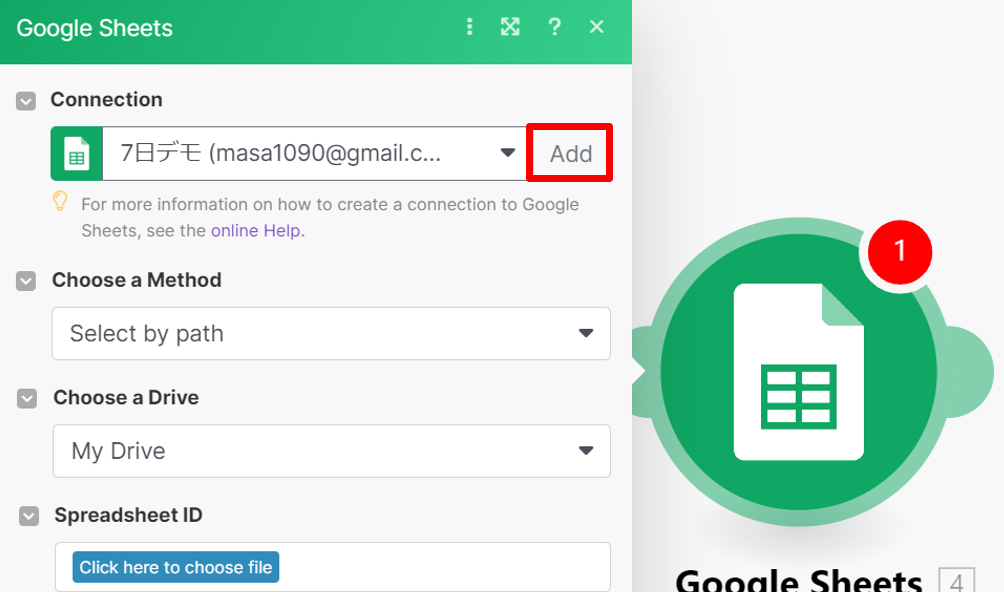Click the Spreadsheet ID label

(x=128, y=515)
